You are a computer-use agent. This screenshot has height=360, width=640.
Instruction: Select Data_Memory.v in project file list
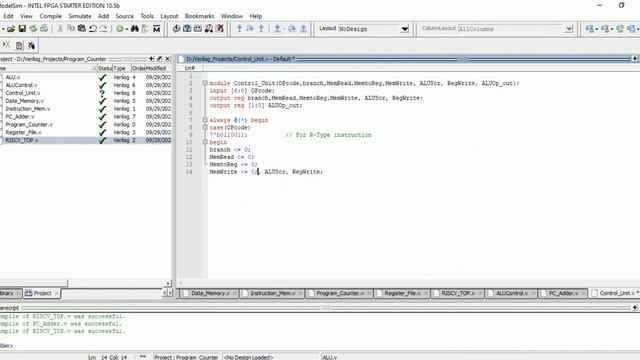24,100
